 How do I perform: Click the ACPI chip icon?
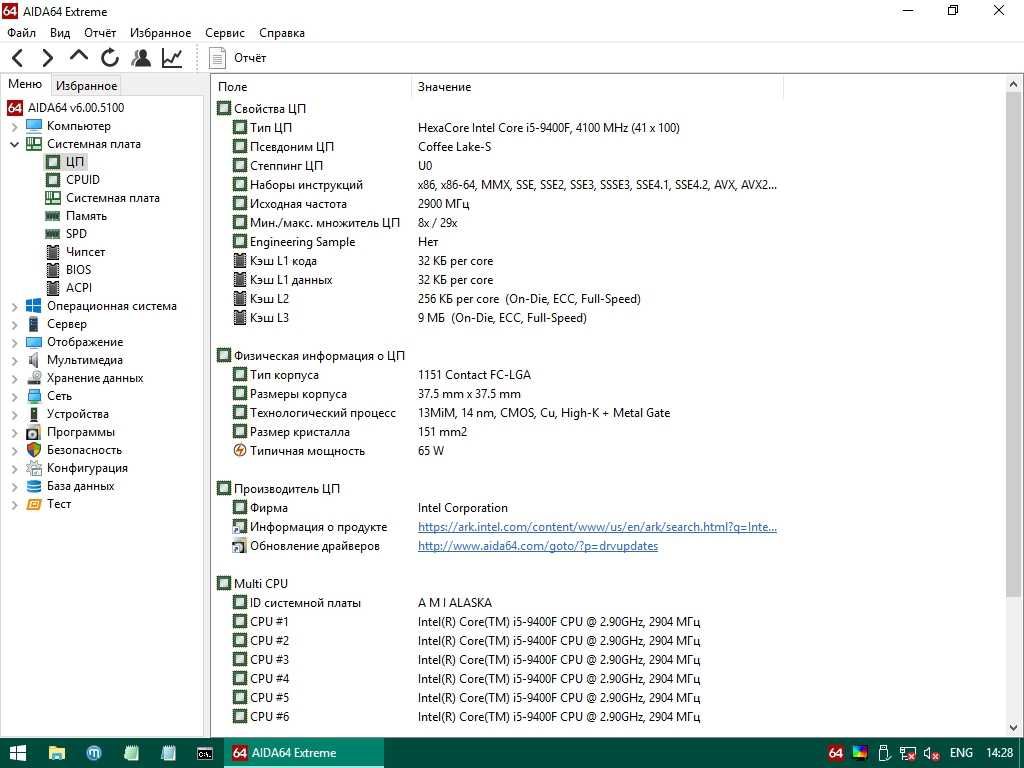(x=53, y=287)
